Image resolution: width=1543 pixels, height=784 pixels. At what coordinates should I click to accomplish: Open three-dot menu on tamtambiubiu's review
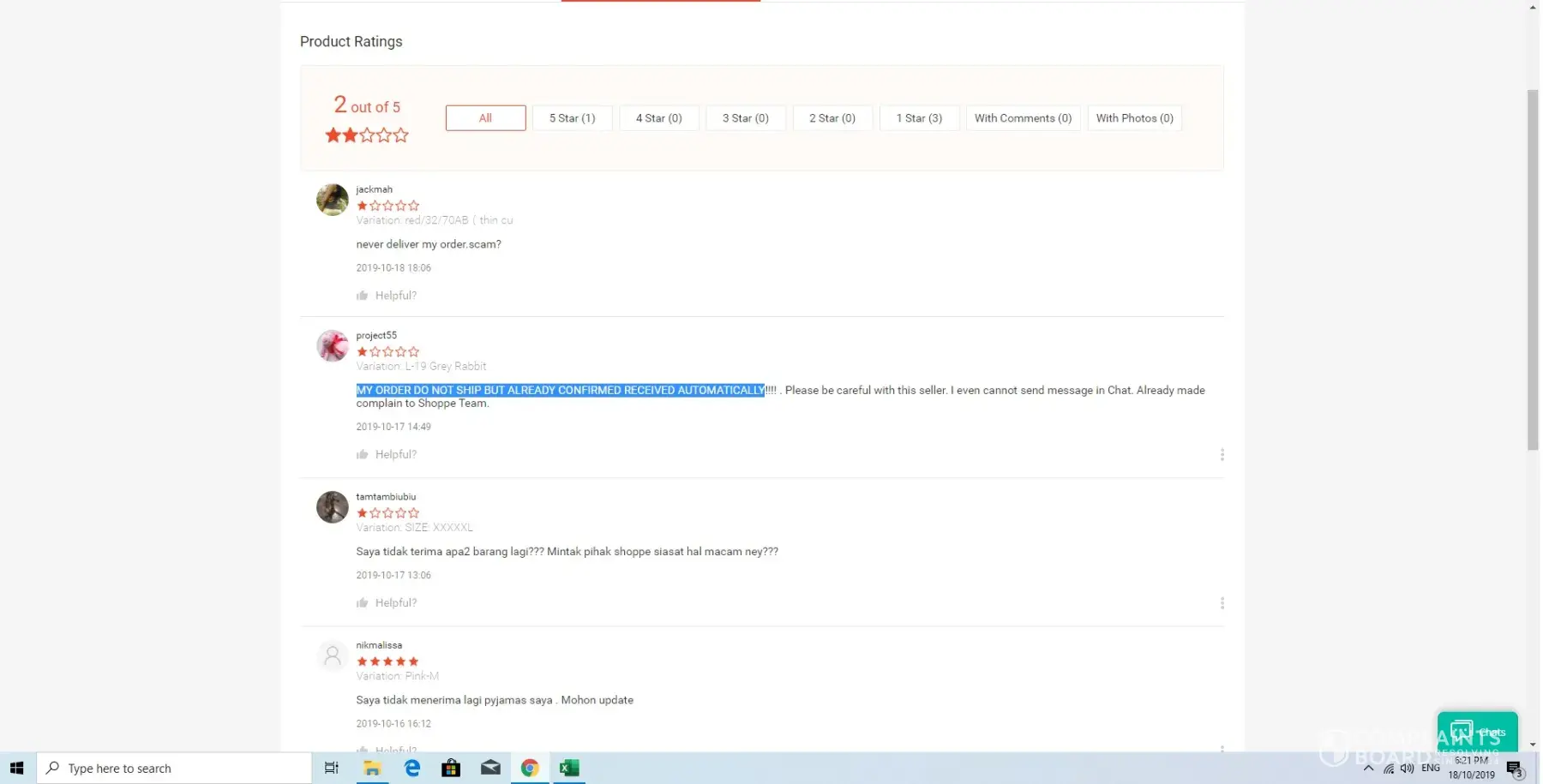[x=1222, y=603]
